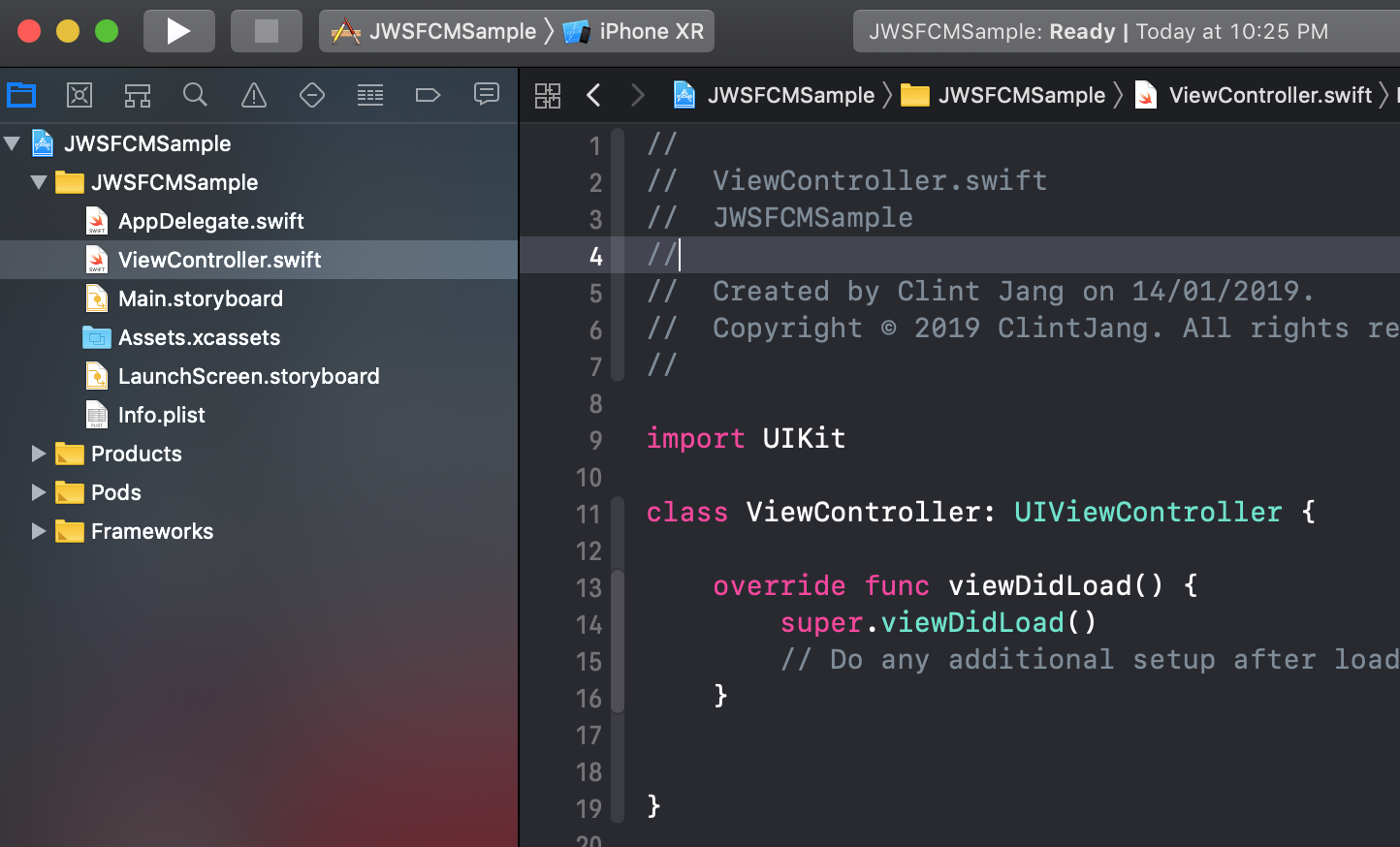Select the Pods folder row
The image size is (1400, 847).
259,492
